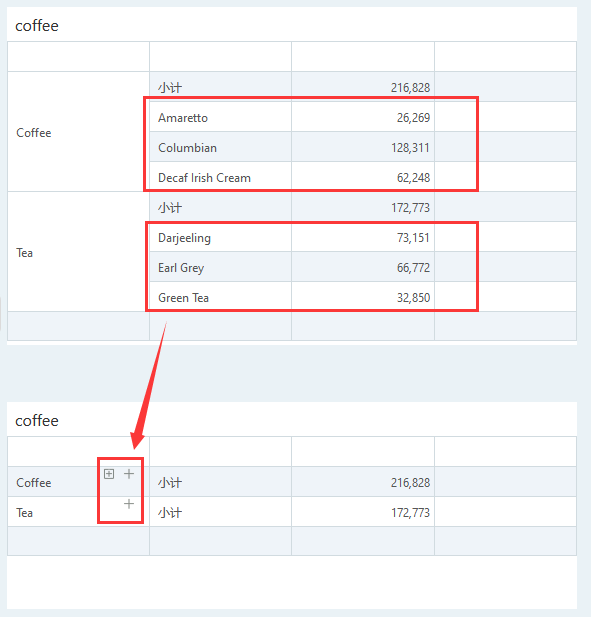Expand the Tea row using plus icon
This screenshot has width=591, height=617.
pos(129,504)
